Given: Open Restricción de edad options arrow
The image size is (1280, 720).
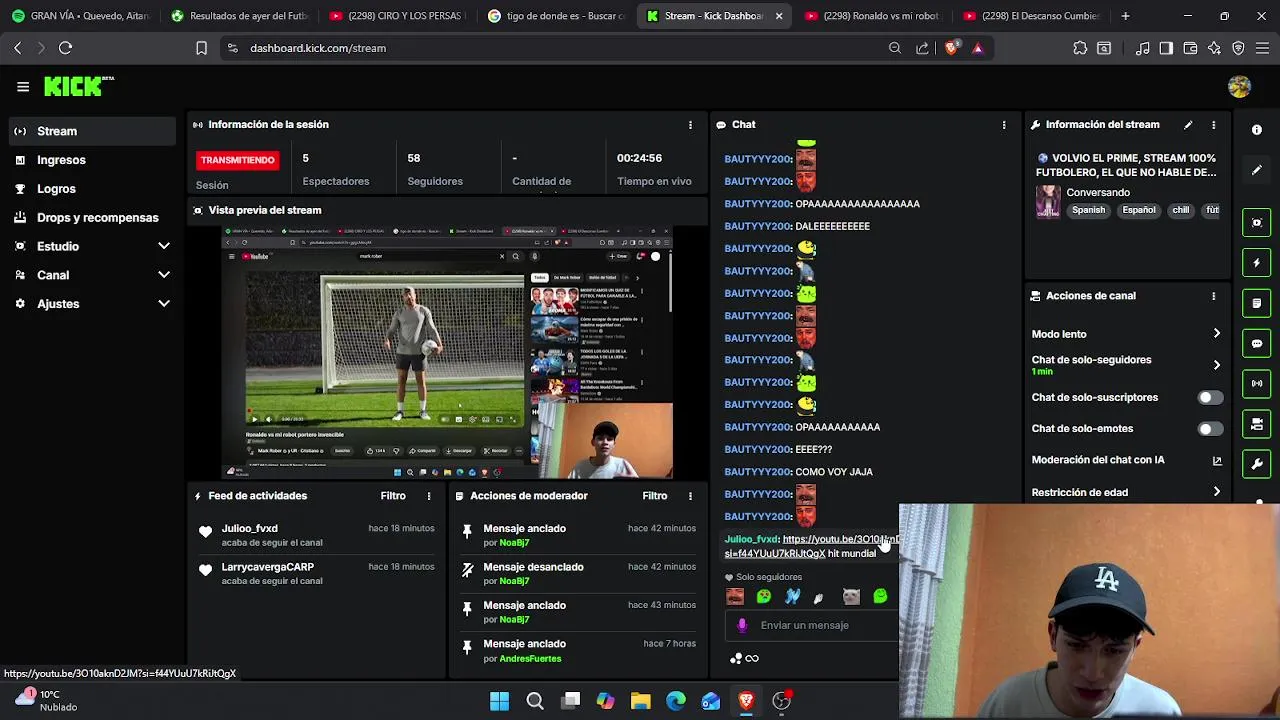Looking at the screenshot, I should coord(1217,492).
